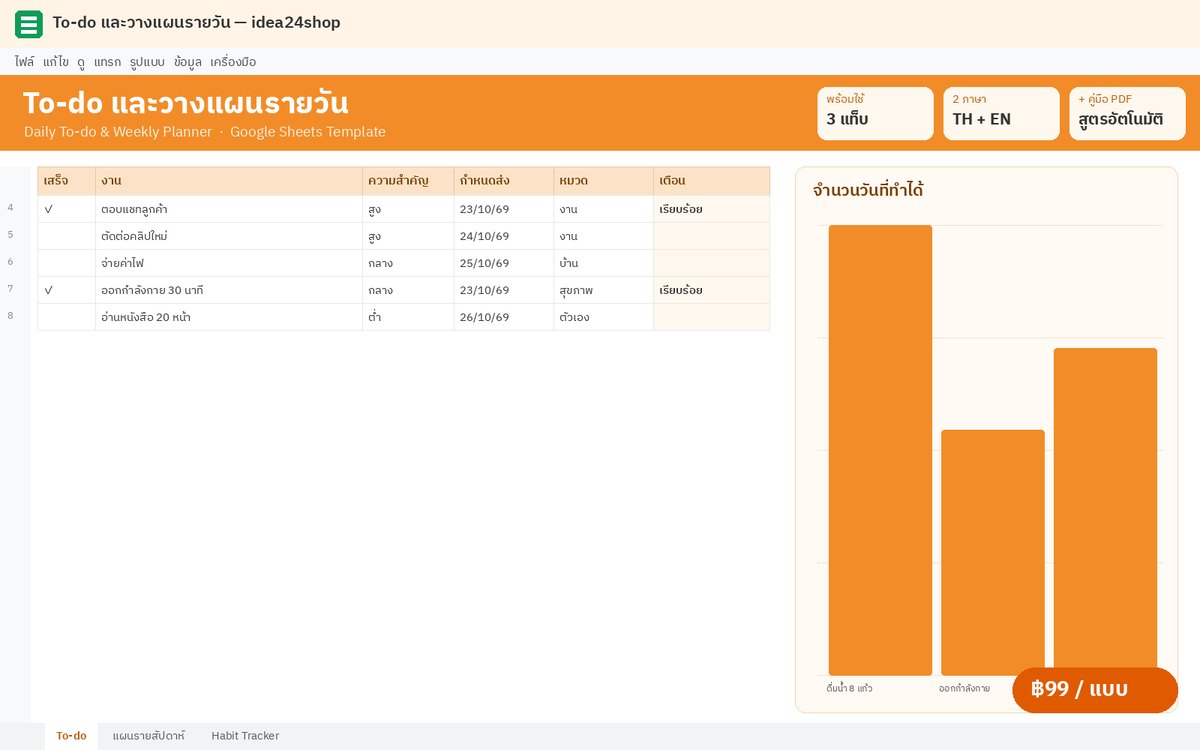Select the due date of ตอบแชทลูกค้า
The height and width of the screenshot is (750, 1200).
click(504, 209)
